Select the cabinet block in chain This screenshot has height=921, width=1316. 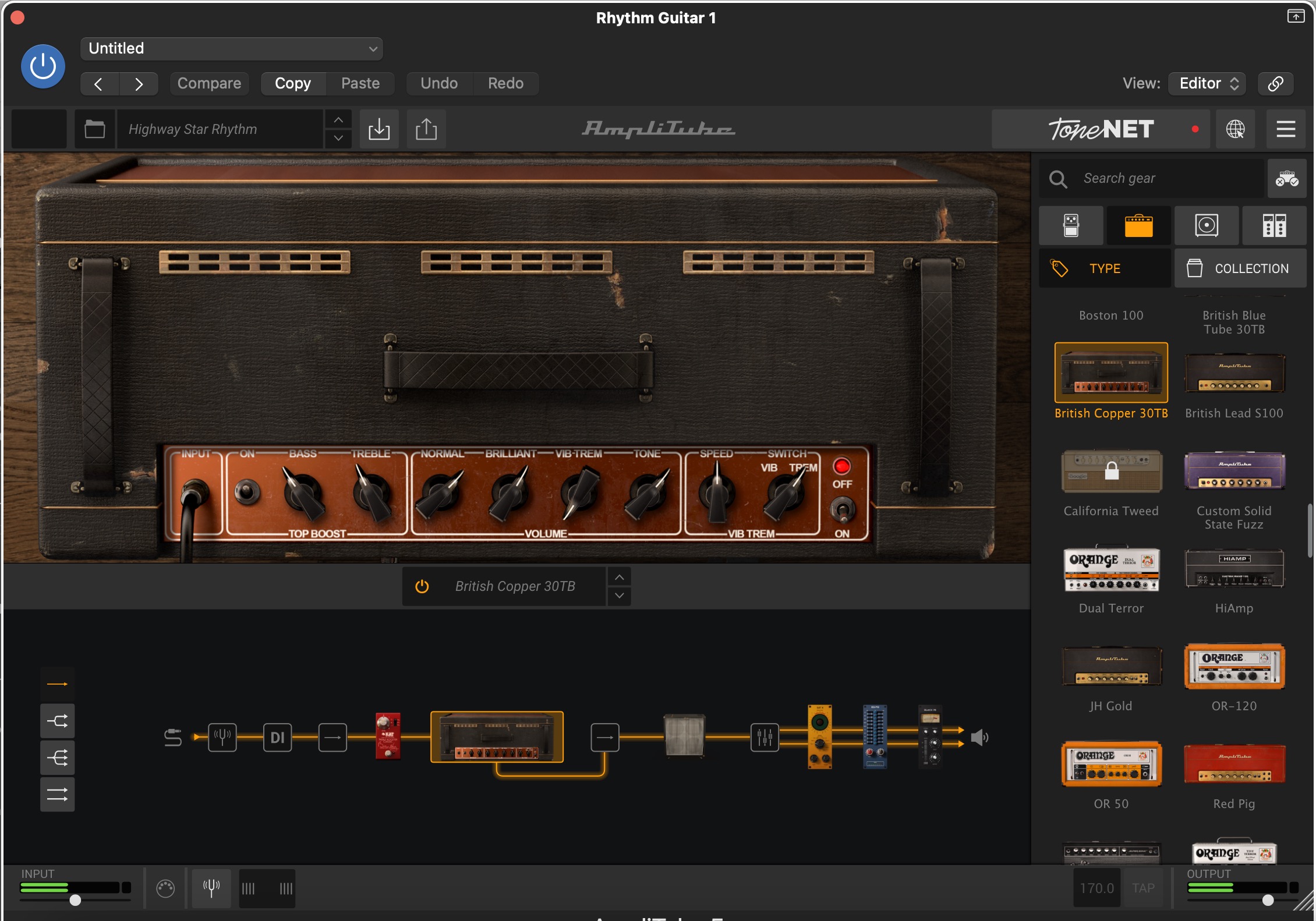[x=684, y=736]
